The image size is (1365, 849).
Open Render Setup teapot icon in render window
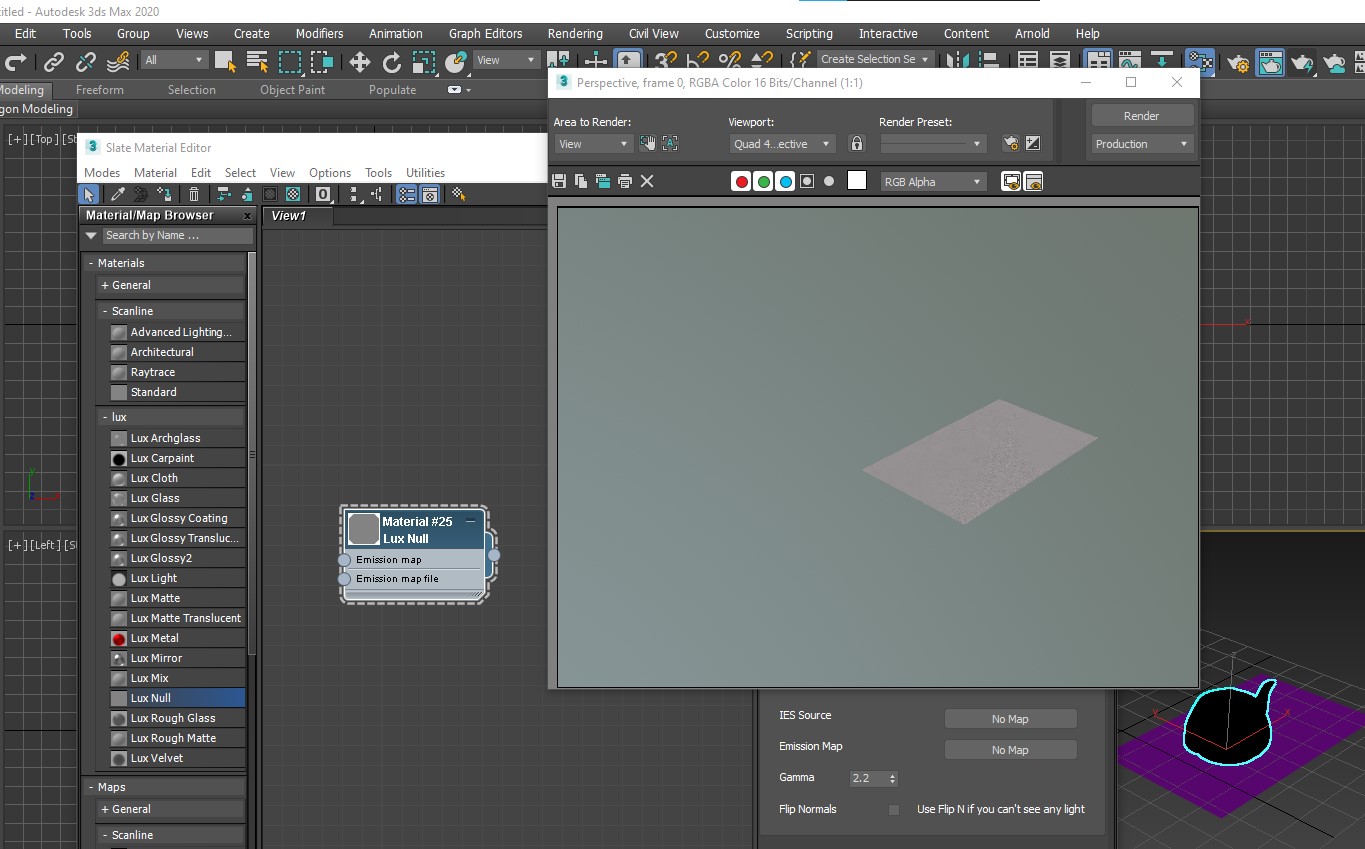tap(1010, 143)
